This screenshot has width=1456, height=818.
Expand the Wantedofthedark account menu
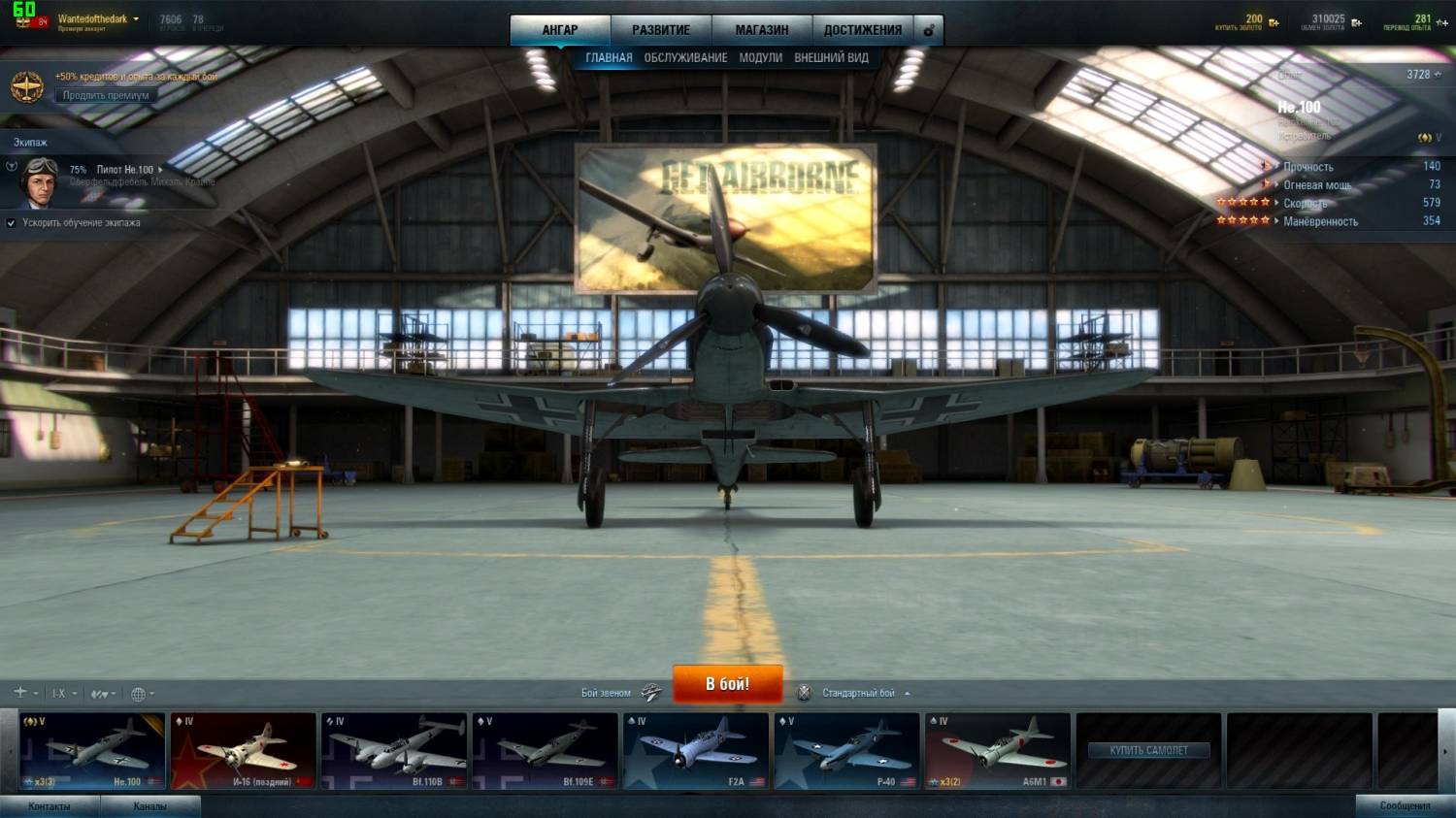coord(136,19)
